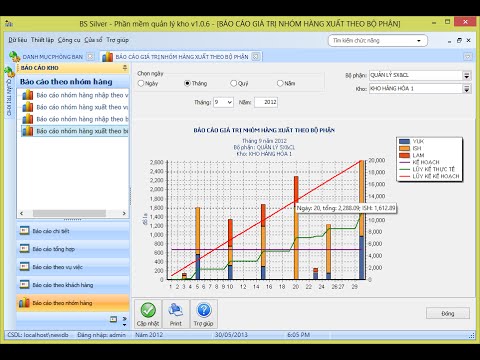Image resolution: width=480 pixels, height=360 pixels.
Task: Pin the BÁO CÁO KHO panel
Action: coord(125,68)
